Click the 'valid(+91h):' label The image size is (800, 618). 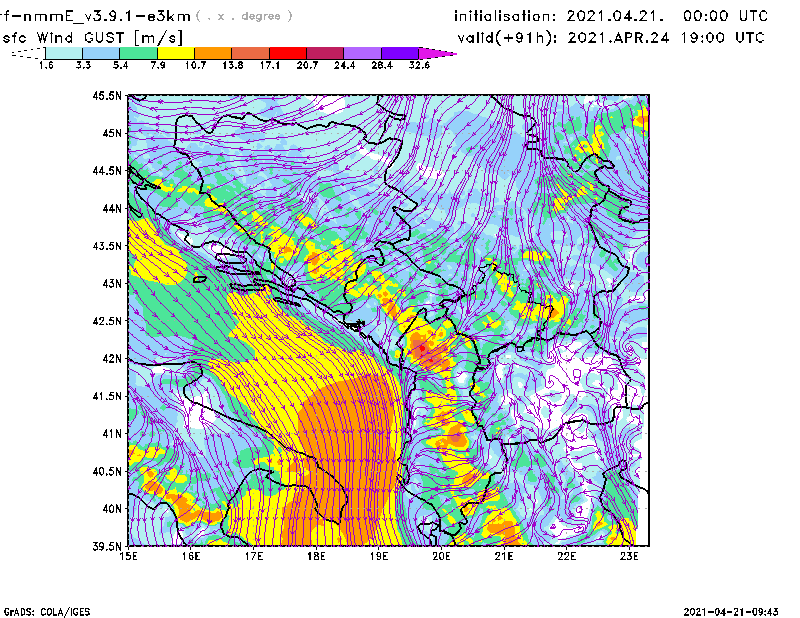click(x=508, y=38)
